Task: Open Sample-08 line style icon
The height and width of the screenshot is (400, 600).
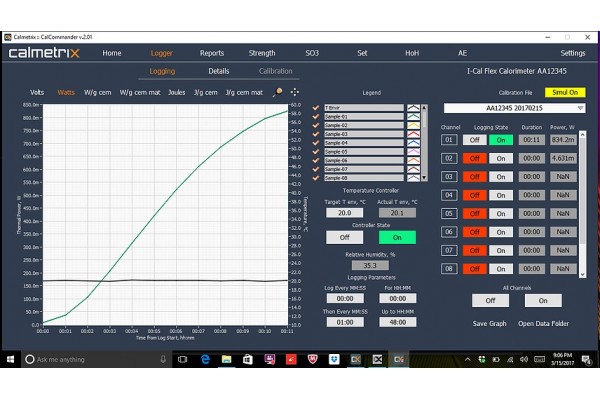Action: [x=413, y=178]
